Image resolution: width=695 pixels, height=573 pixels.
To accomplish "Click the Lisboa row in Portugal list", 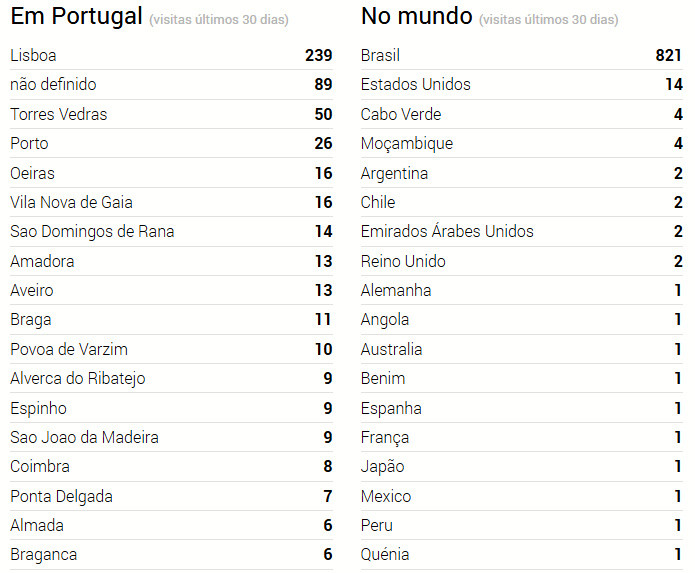I will coord(35,56).
